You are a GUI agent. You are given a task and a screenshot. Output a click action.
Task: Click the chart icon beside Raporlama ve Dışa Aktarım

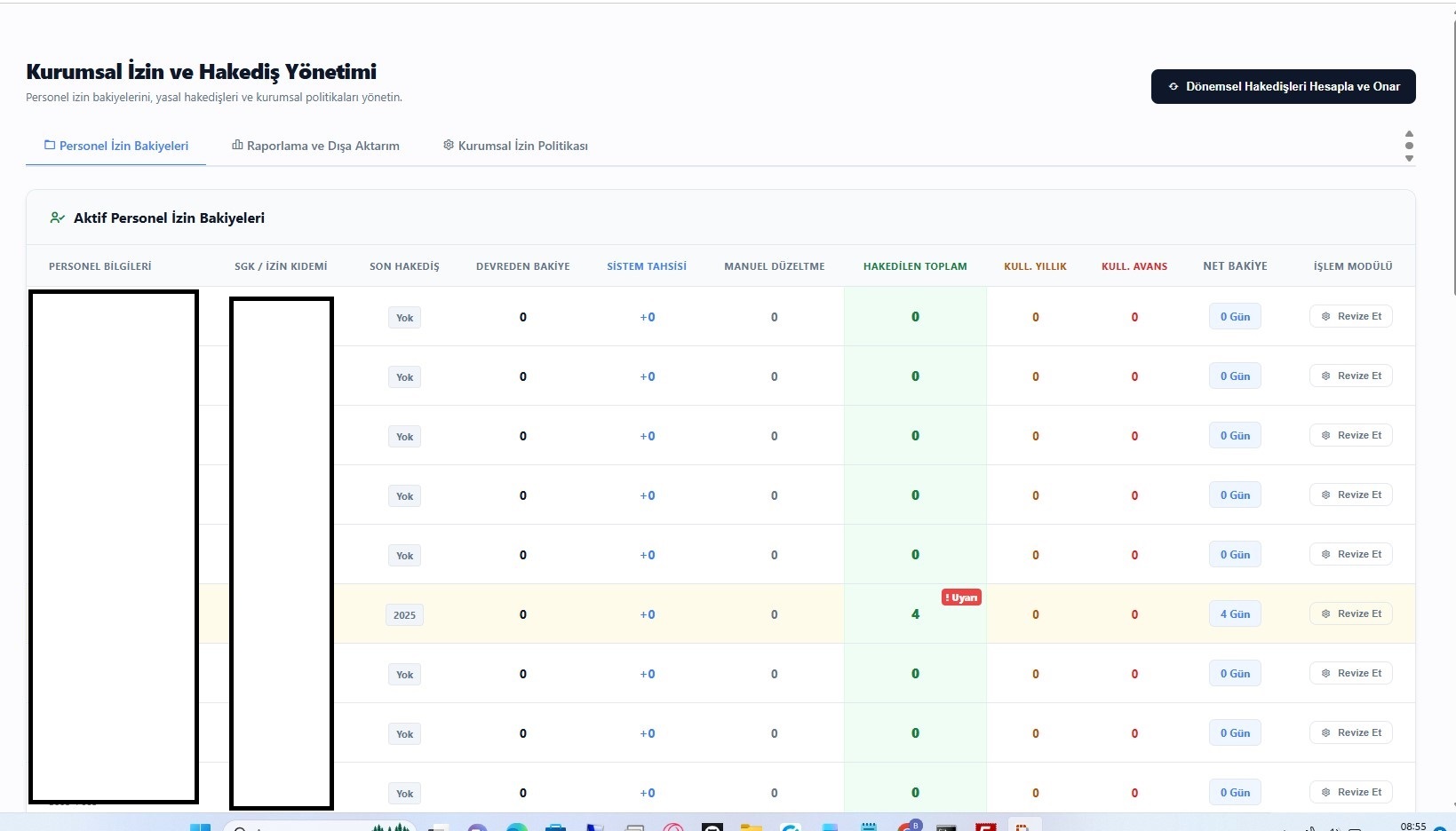tap(237, 145)
